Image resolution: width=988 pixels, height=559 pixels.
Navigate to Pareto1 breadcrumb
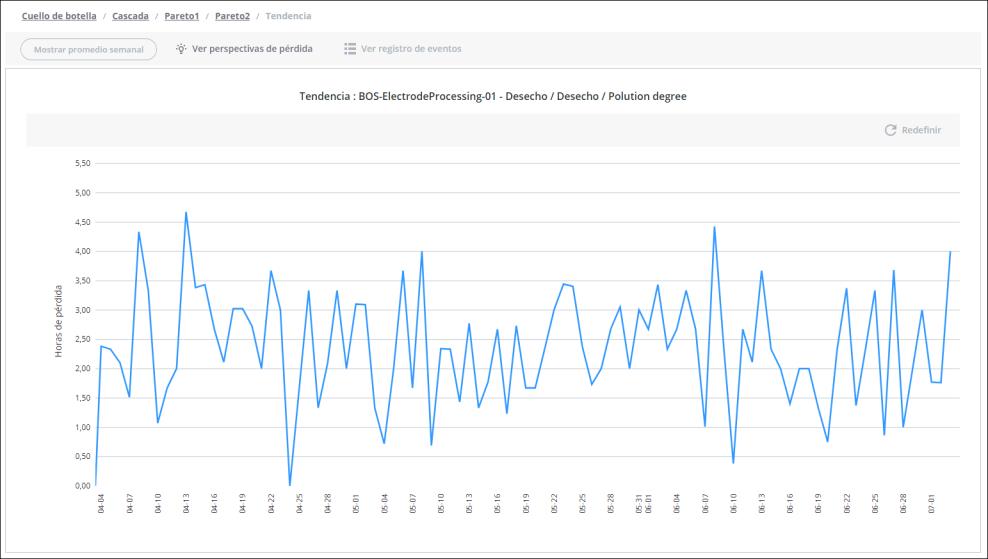click(x=181, y=16)
